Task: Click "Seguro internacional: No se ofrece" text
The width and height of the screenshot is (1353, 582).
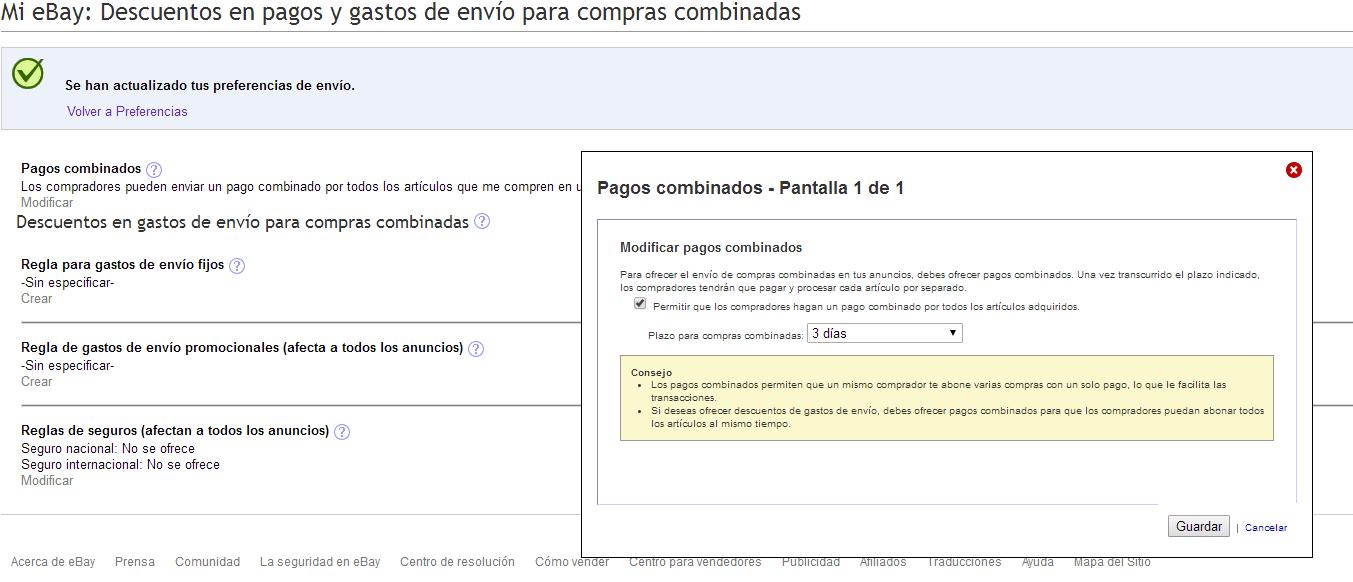Action: tap(120, 465)
